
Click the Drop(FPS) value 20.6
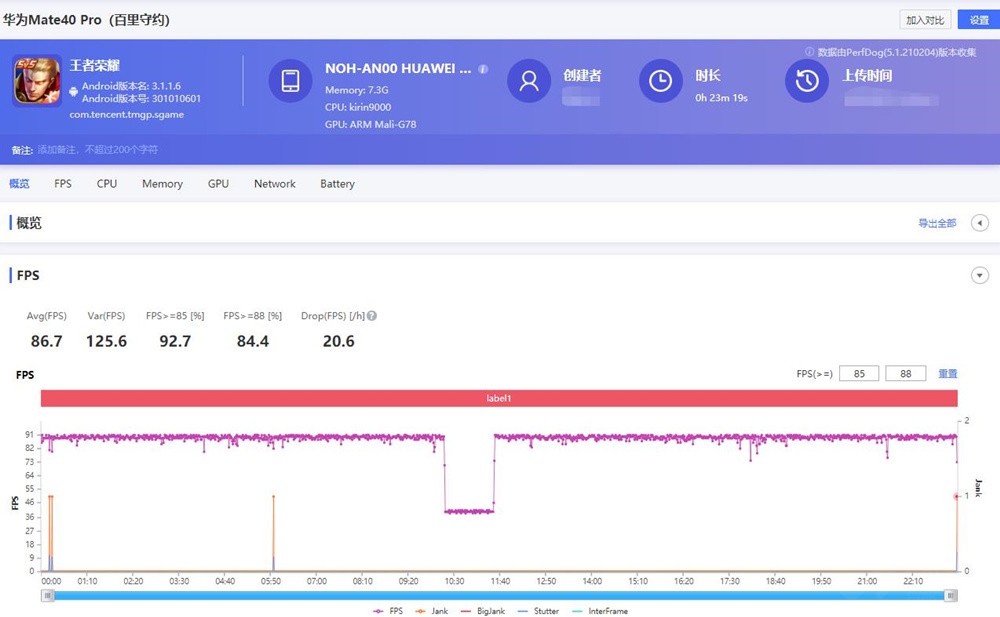(339, 341)
